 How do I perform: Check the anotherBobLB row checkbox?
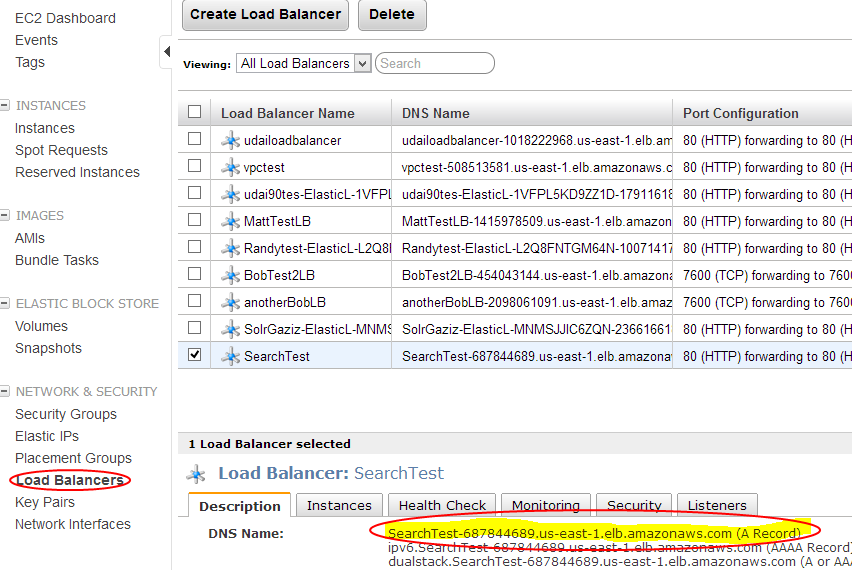pos(194,300)
